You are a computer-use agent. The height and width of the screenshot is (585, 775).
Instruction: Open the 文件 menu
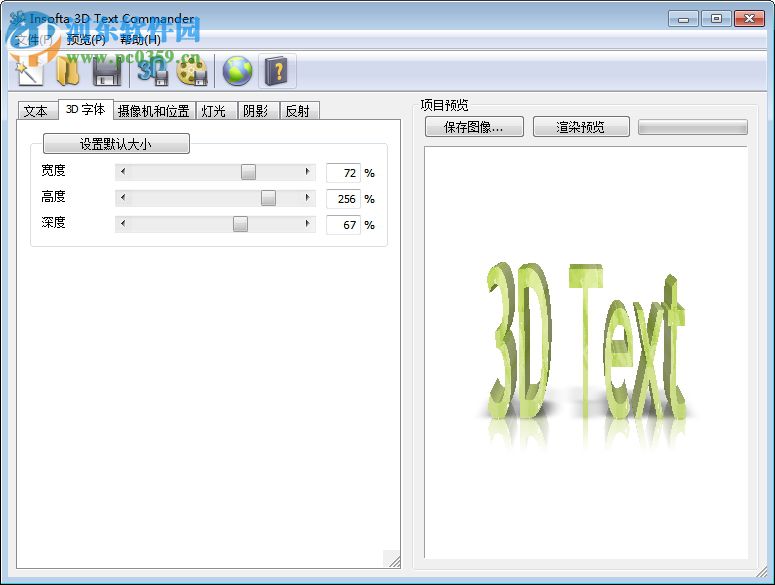click(x=34, y=40)
